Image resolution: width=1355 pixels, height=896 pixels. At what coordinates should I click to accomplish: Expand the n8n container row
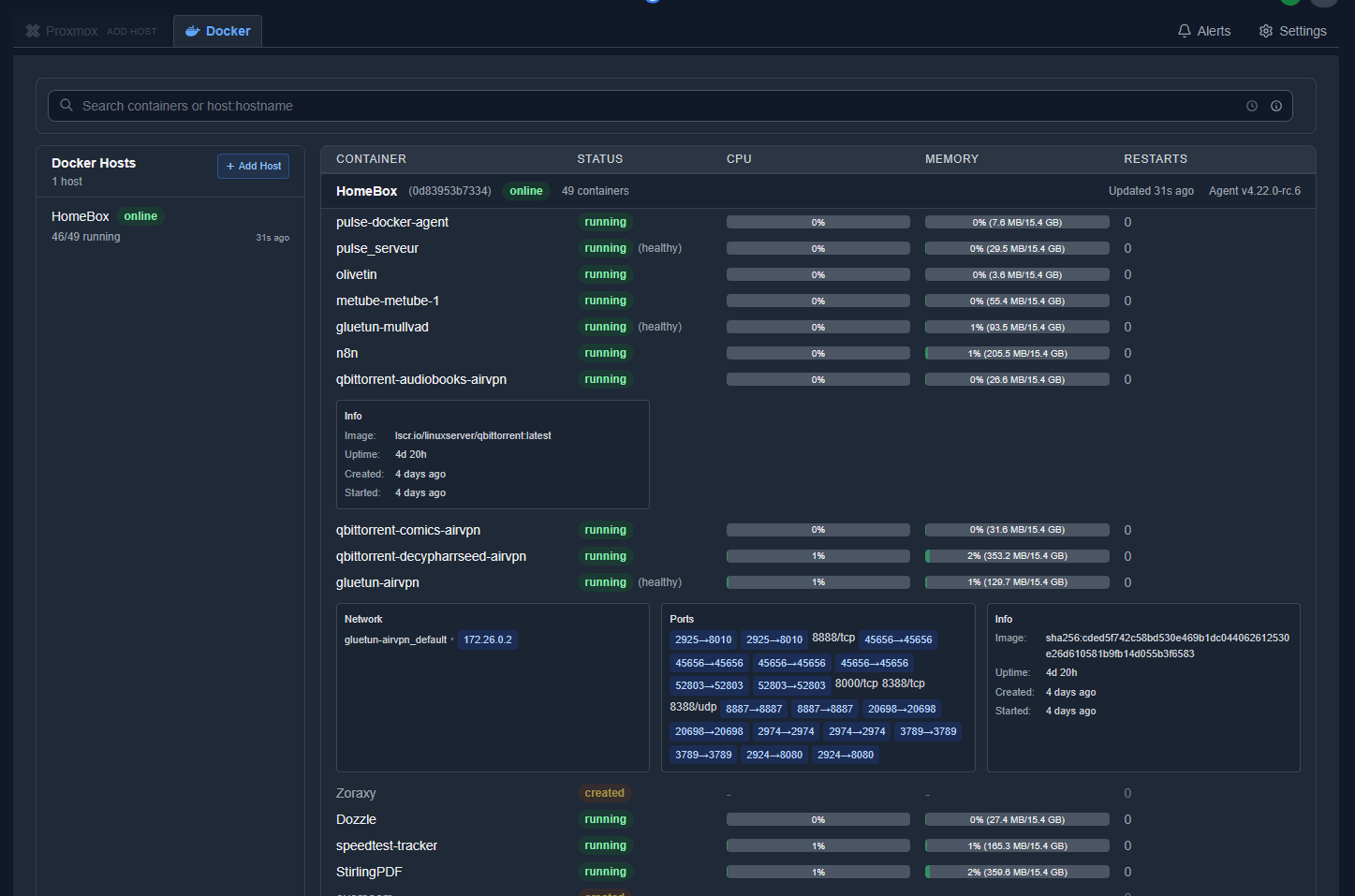pyautogui.click(x=346, y=353)
